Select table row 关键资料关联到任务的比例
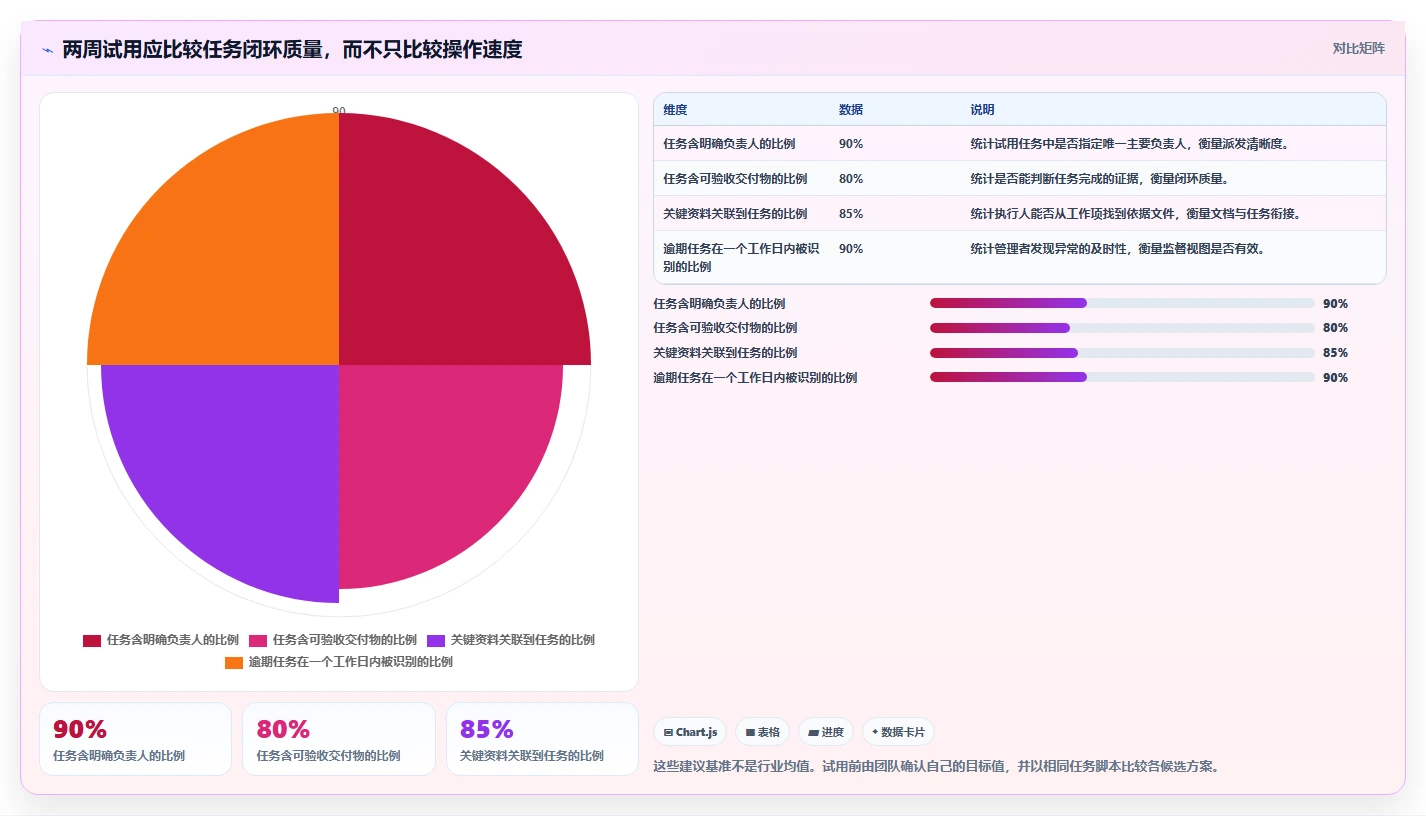The height and width of the screenshot is (816, 1426). tap(1020, 213)
